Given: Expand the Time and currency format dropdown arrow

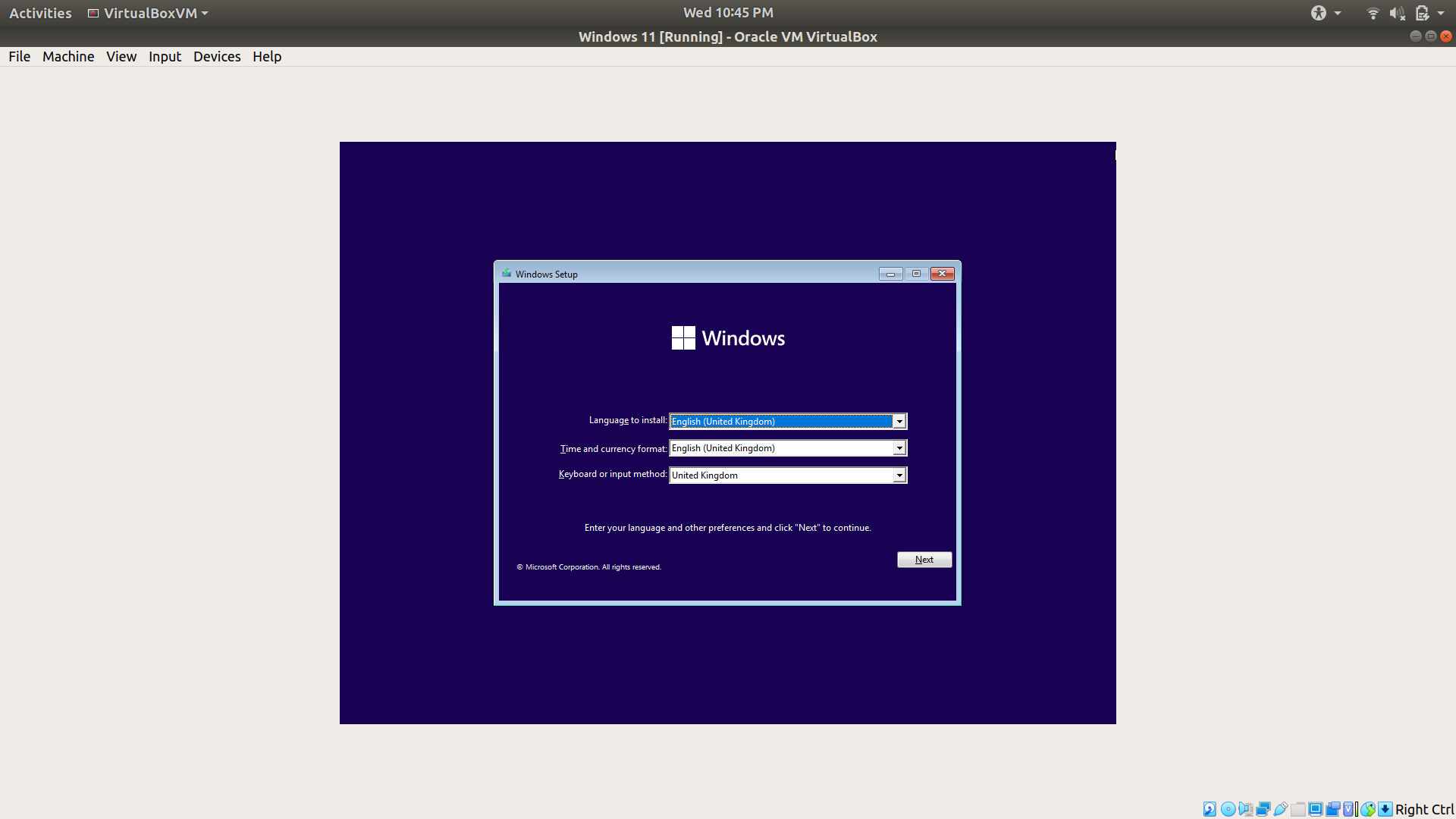Looking at the screenshot, I should (x=899, y=448).
